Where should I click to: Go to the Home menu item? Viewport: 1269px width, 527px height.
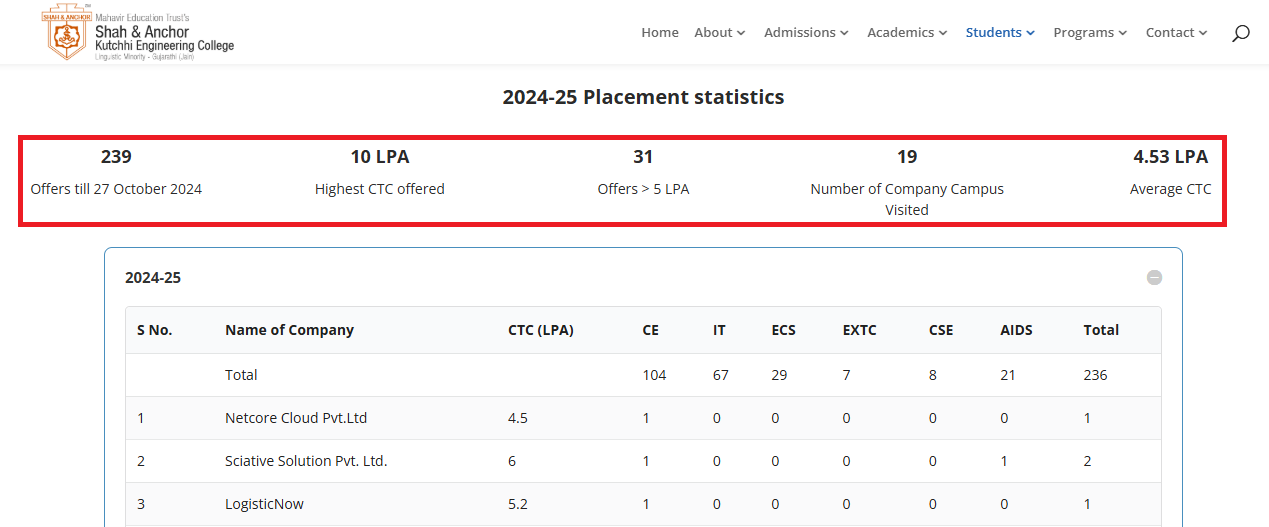tap(660, 33)
